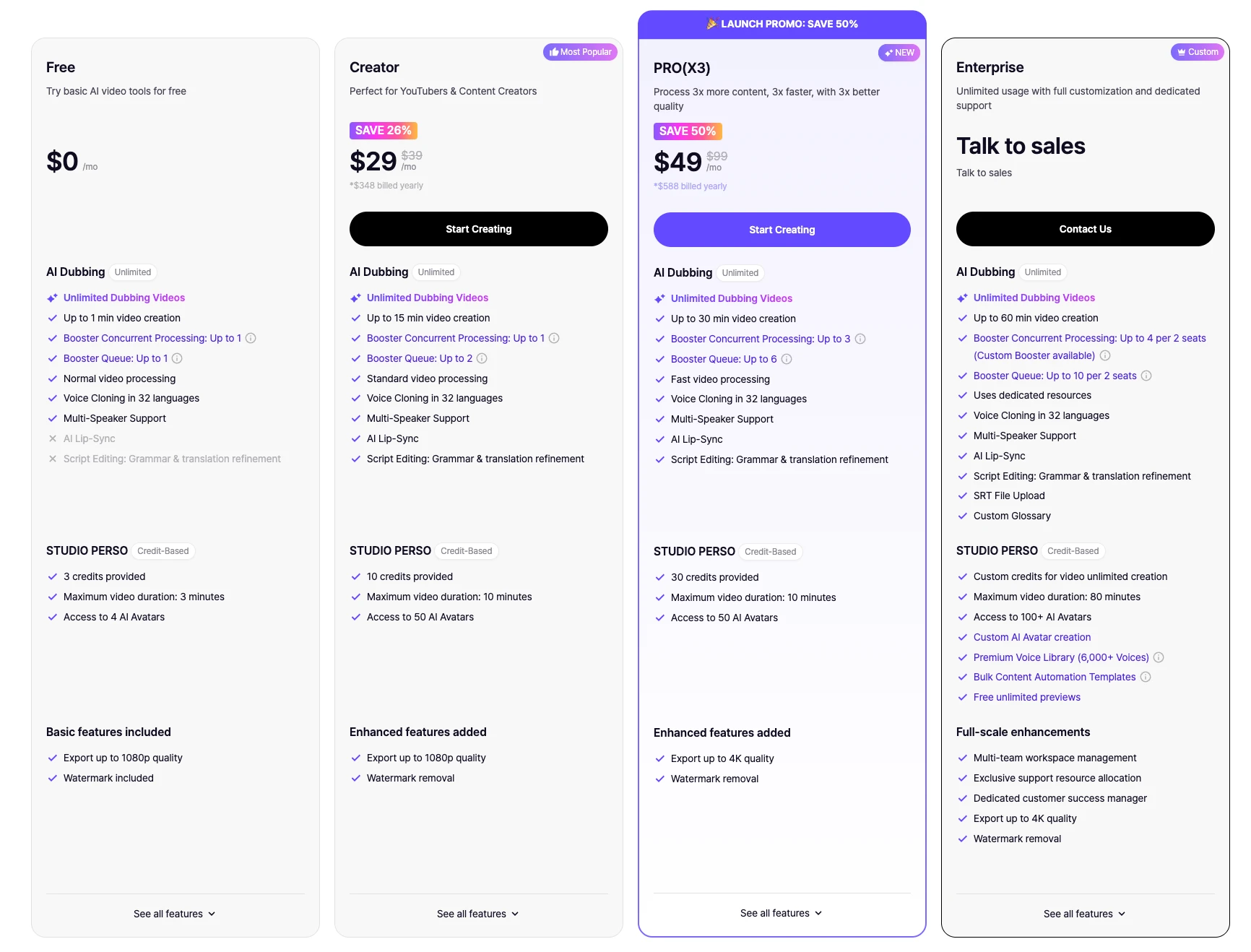Click sparkle icon by Creator Unlimited Dubbing Videos
The height and width of the screenshot is (952, 1251).
[x=355, y=298]
